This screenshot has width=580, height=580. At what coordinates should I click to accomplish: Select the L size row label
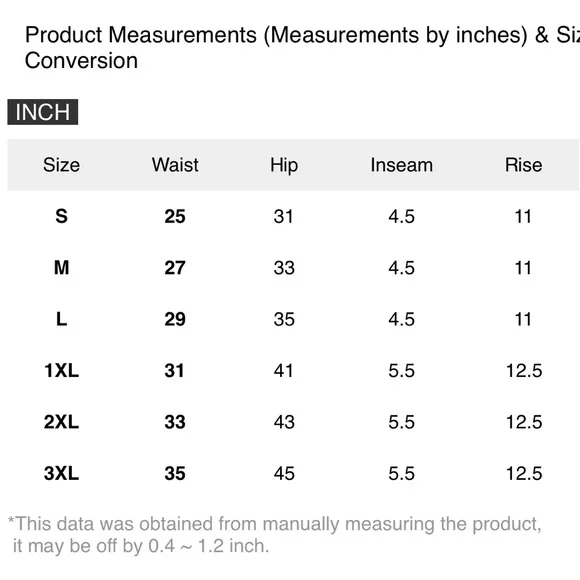point(61,319)
